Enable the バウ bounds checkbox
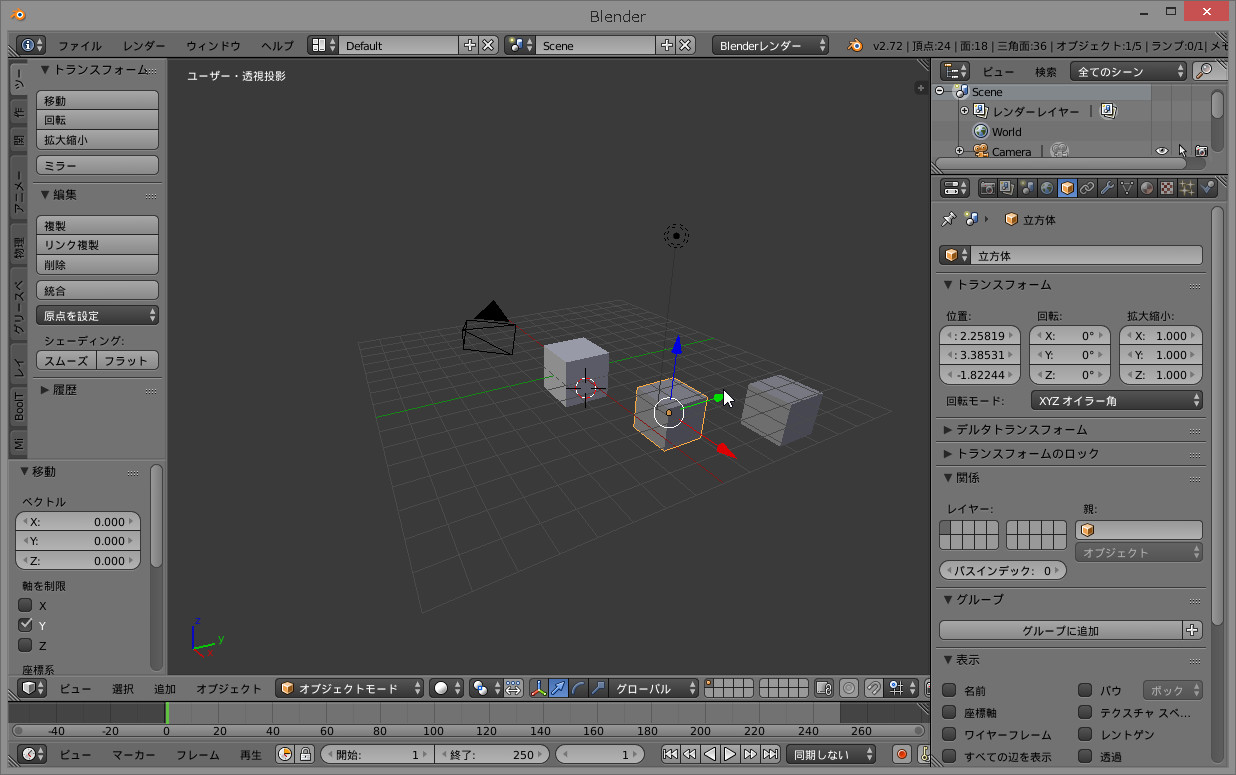Image resolution: width=1236 pixels, height=775 pixels. coord(1085,690)
